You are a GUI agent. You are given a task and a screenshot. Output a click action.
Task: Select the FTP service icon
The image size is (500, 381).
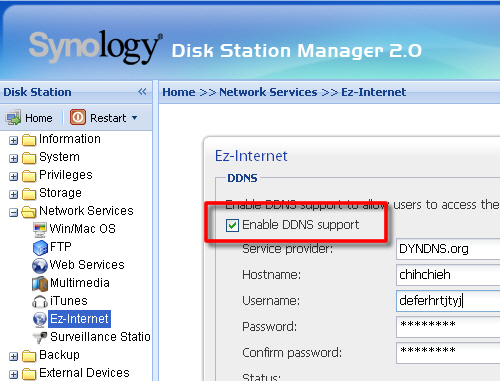40,247
